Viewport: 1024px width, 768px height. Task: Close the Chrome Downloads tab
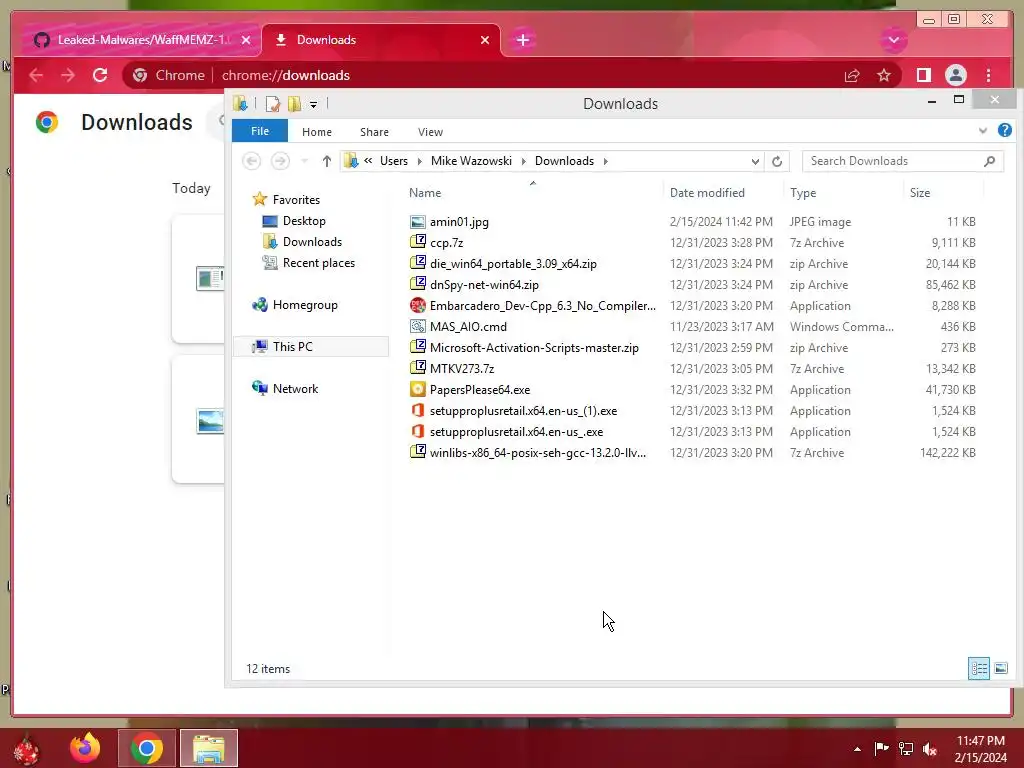(485, 40)
